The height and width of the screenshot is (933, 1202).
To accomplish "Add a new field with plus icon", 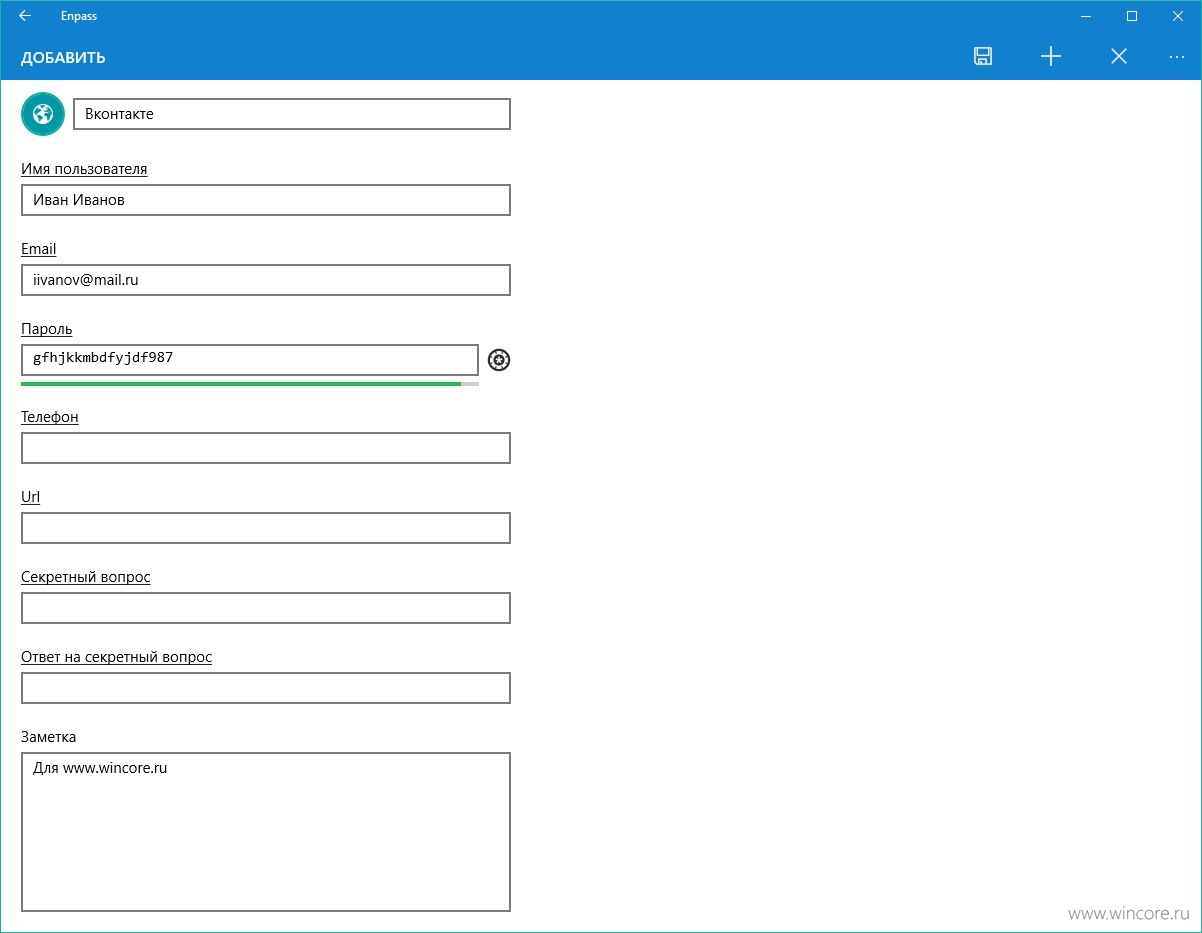I will coord(1051,57).
